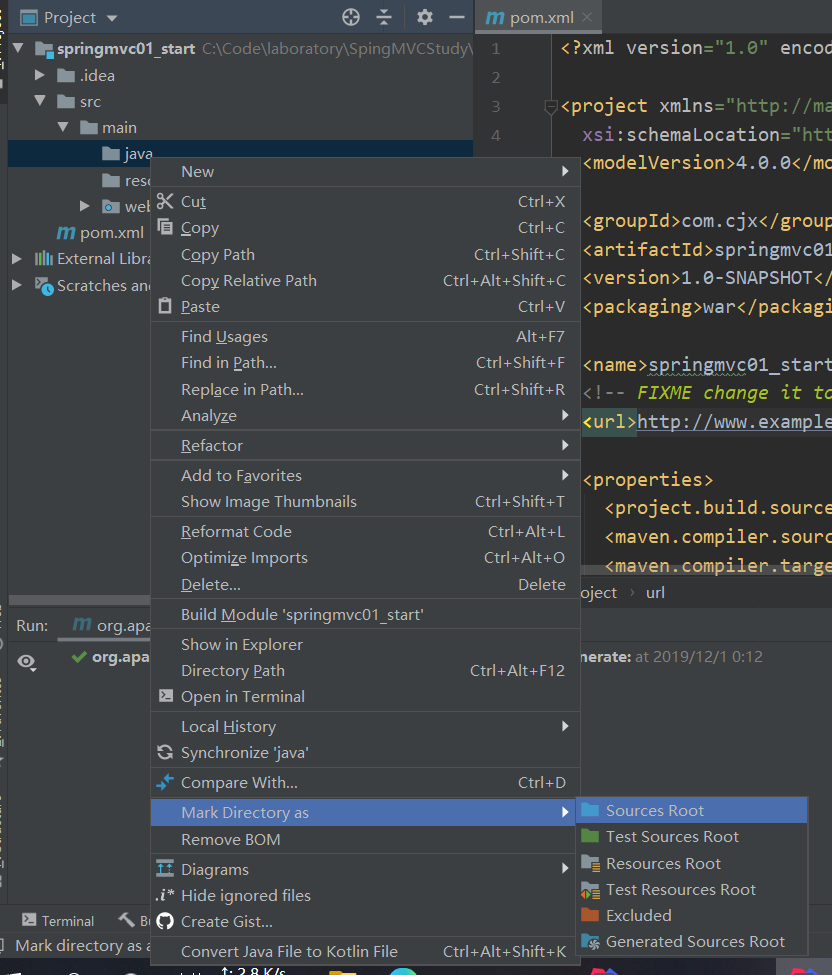Click the Copy icon in context menu

[x=165, y=227]
